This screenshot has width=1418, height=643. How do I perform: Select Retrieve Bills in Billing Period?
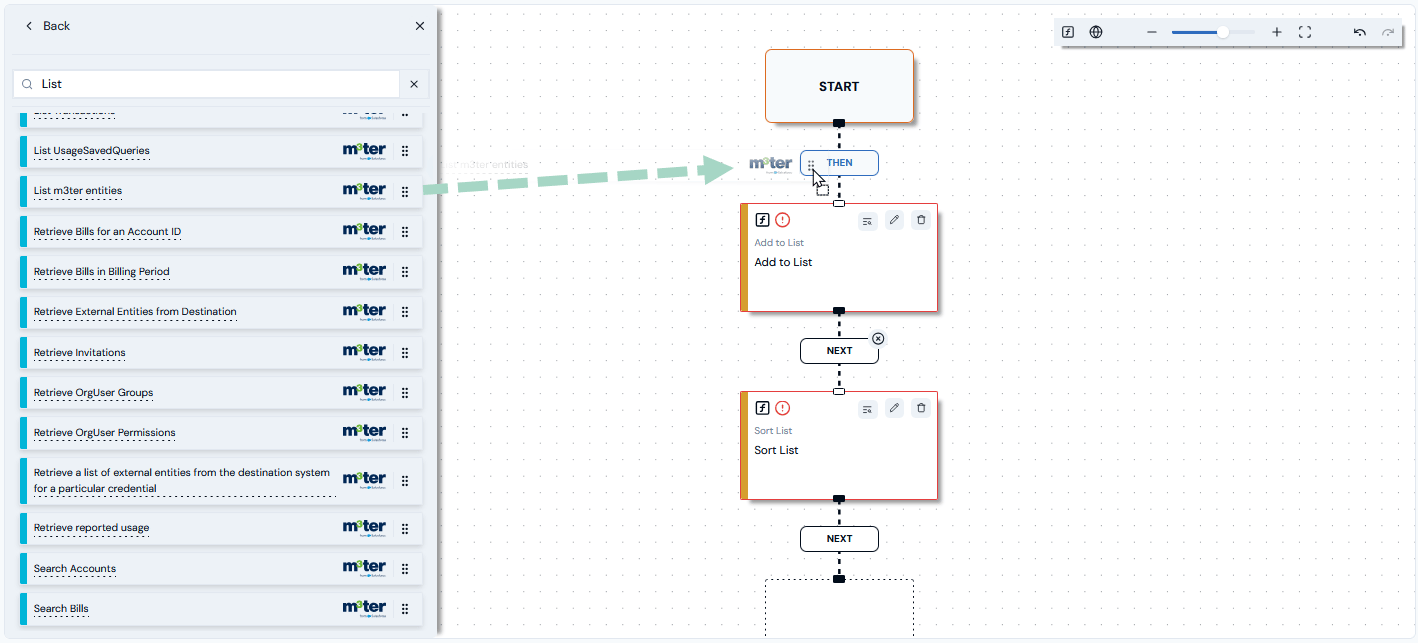[220, 272]
